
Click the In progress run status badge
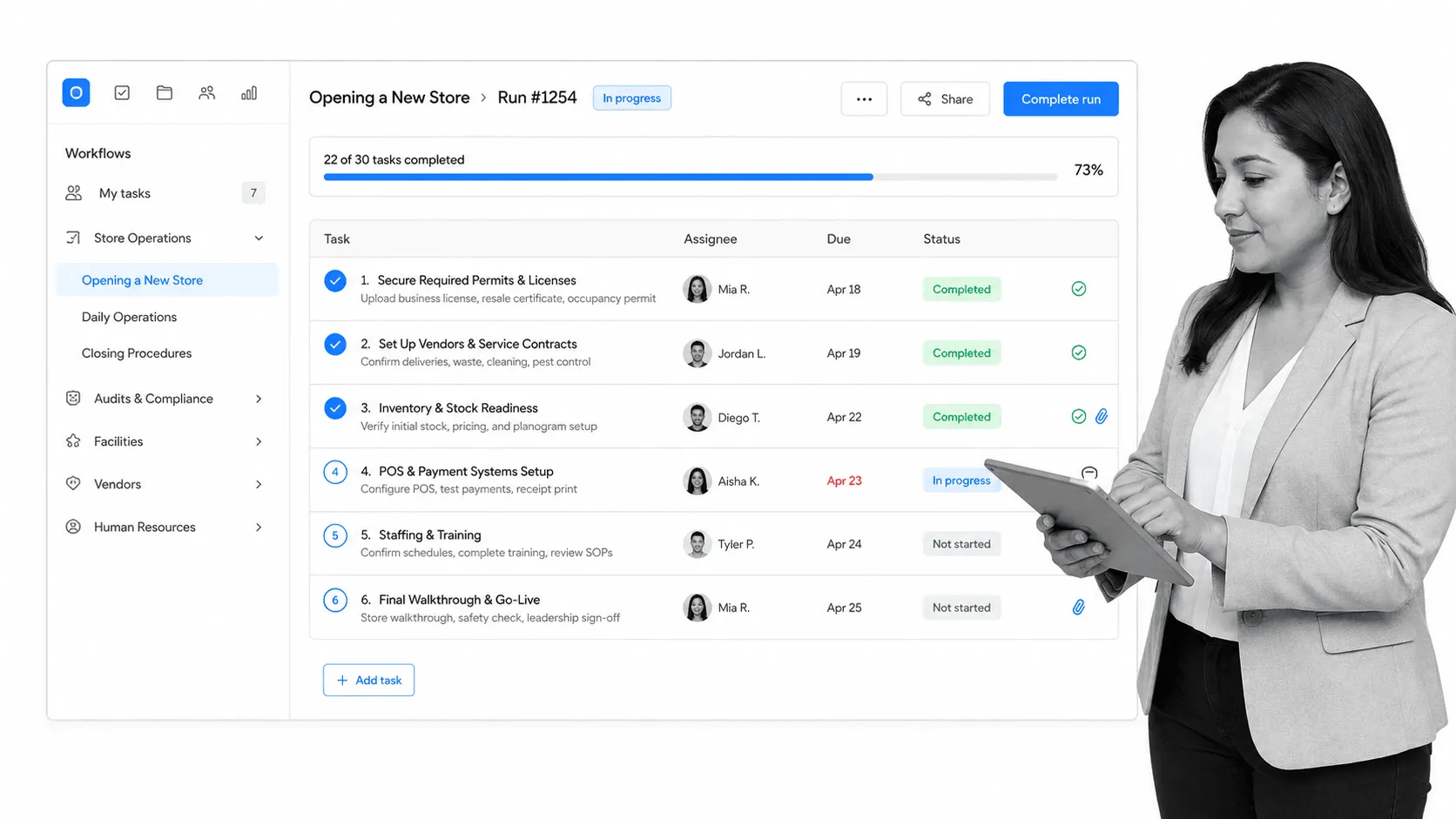point(631,98)
